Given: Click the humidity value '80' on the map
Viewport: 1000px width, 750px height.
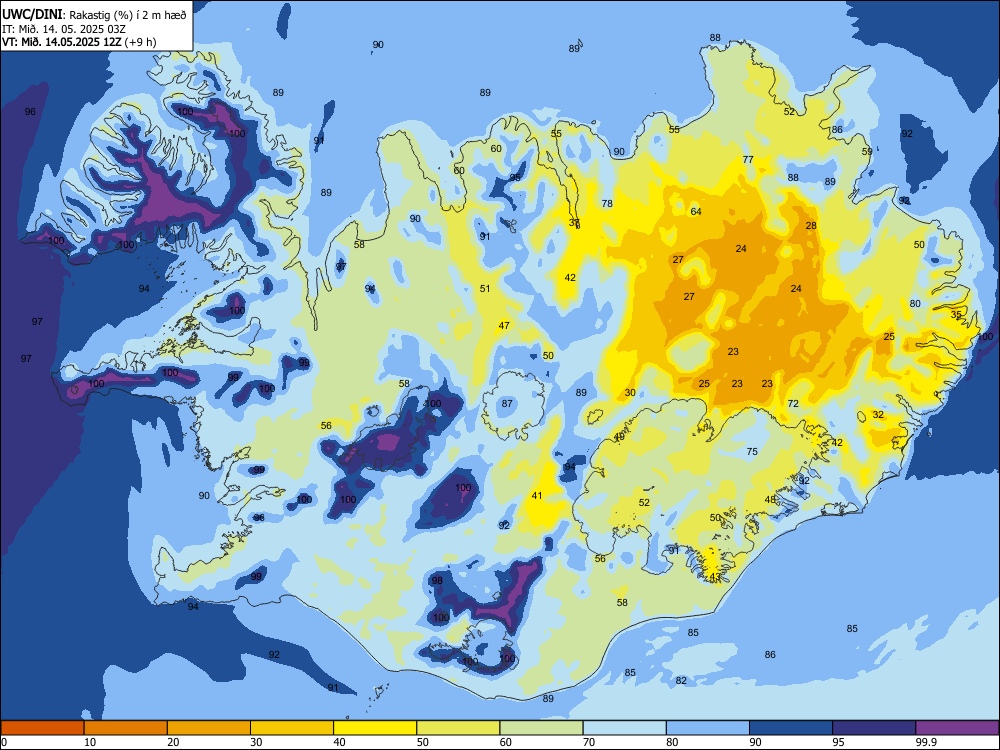Looking at the screenshot, I should coord(915,304).
